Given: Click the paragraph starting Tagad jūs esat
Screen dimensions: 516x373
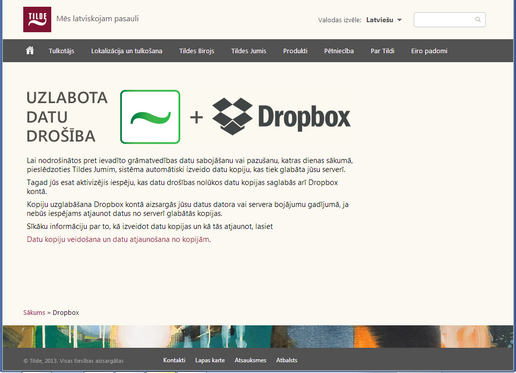Looking at the screenshot, I should click(182, 187).
